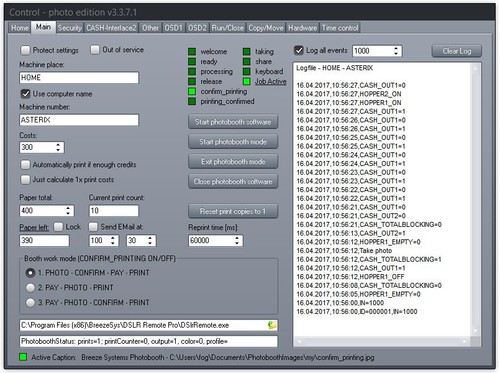Click the Paper left value field
500x373 pixels.
point(44,241)
